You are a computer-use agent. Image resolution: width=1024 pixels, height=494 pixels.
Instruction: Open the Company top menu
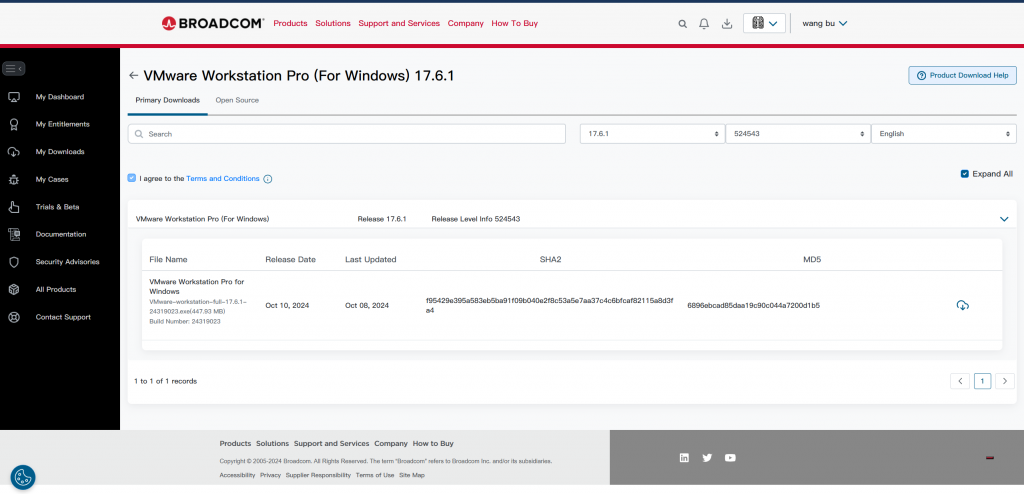coord(466,24)
